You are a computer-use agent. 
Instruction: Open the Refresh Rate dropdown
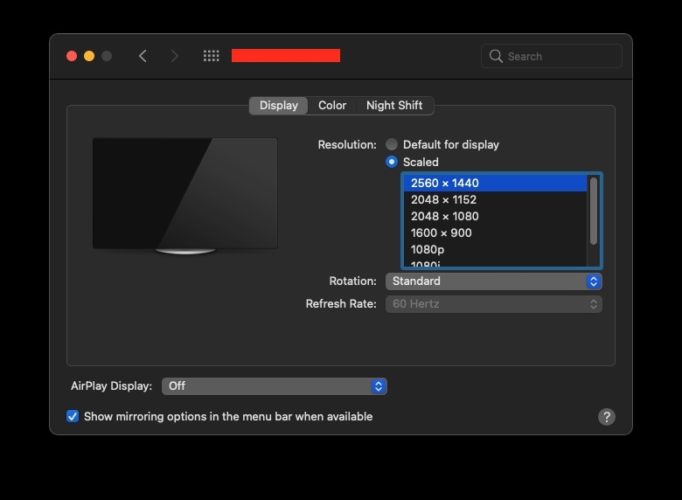[x=494, y=304]
